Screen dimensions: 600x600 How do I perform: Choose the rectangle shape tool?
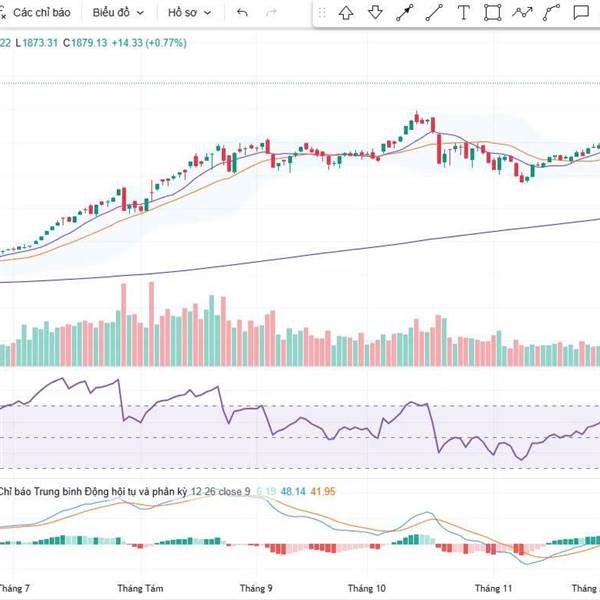point(492,14)
